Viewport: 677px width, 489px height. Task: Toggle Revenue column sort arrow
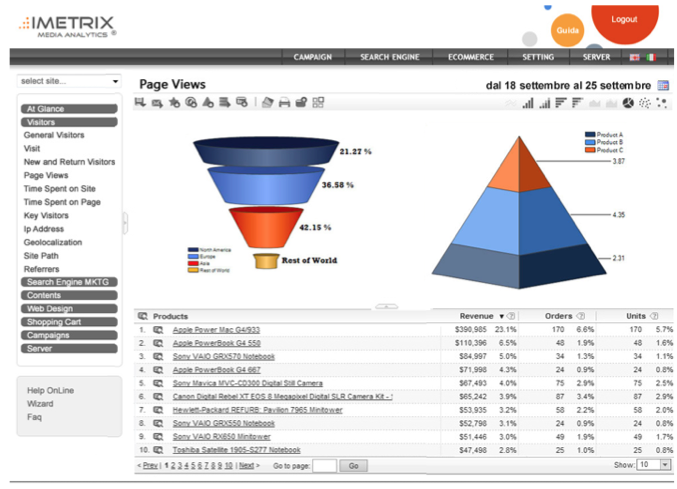coord(502,316)
